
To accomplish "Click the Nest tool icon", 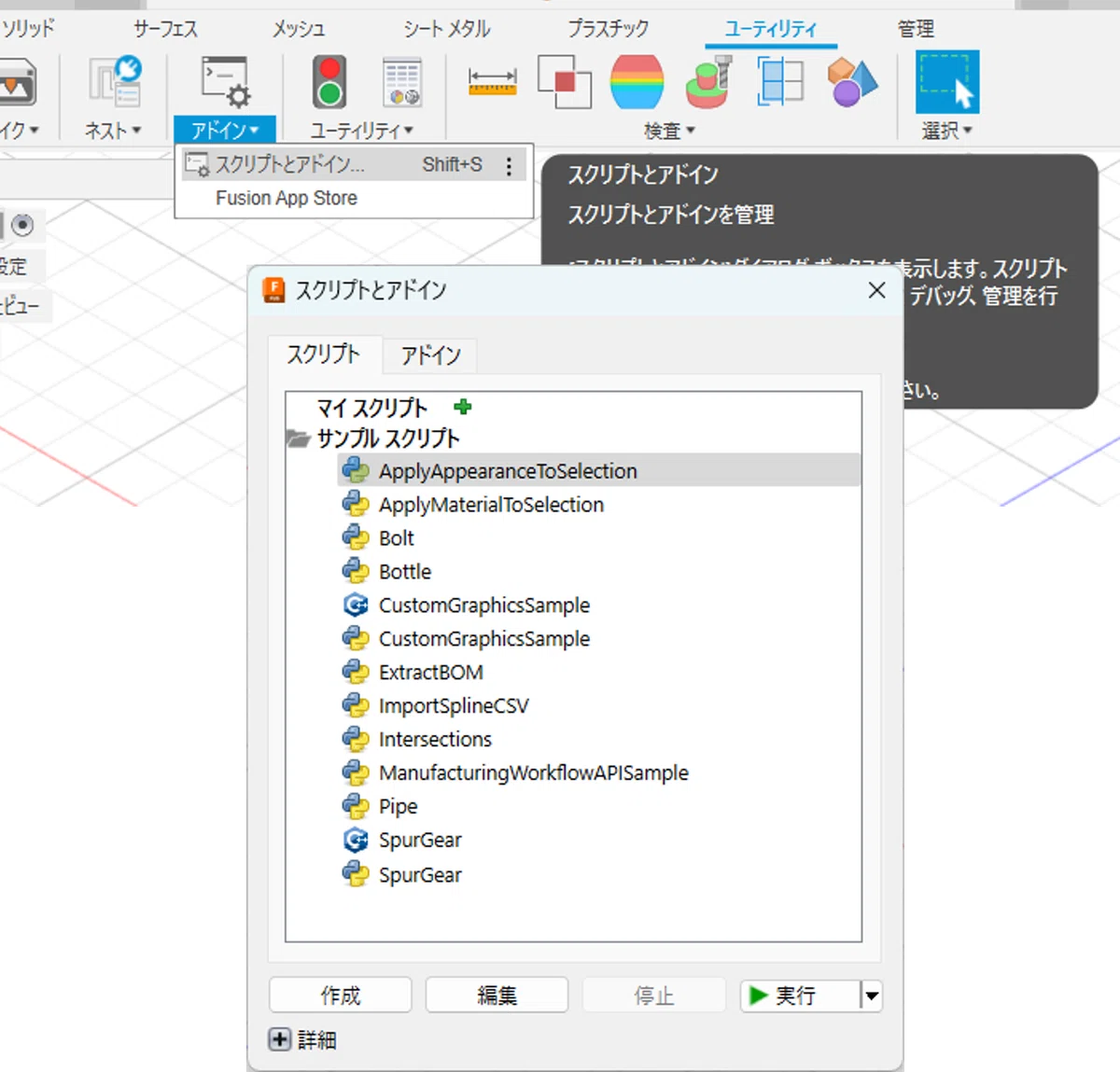I will pyautogui.click(x=115, y=81).
